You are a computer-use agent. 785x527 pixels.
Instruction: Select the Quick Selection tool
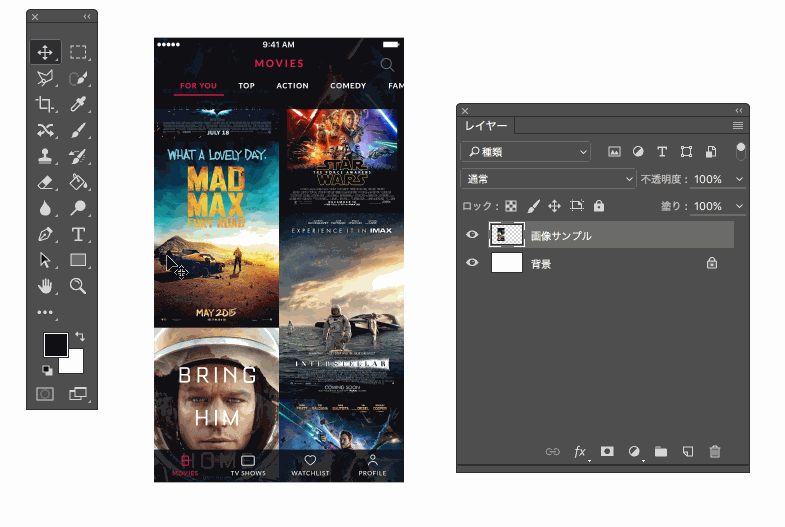coord(78,78)
